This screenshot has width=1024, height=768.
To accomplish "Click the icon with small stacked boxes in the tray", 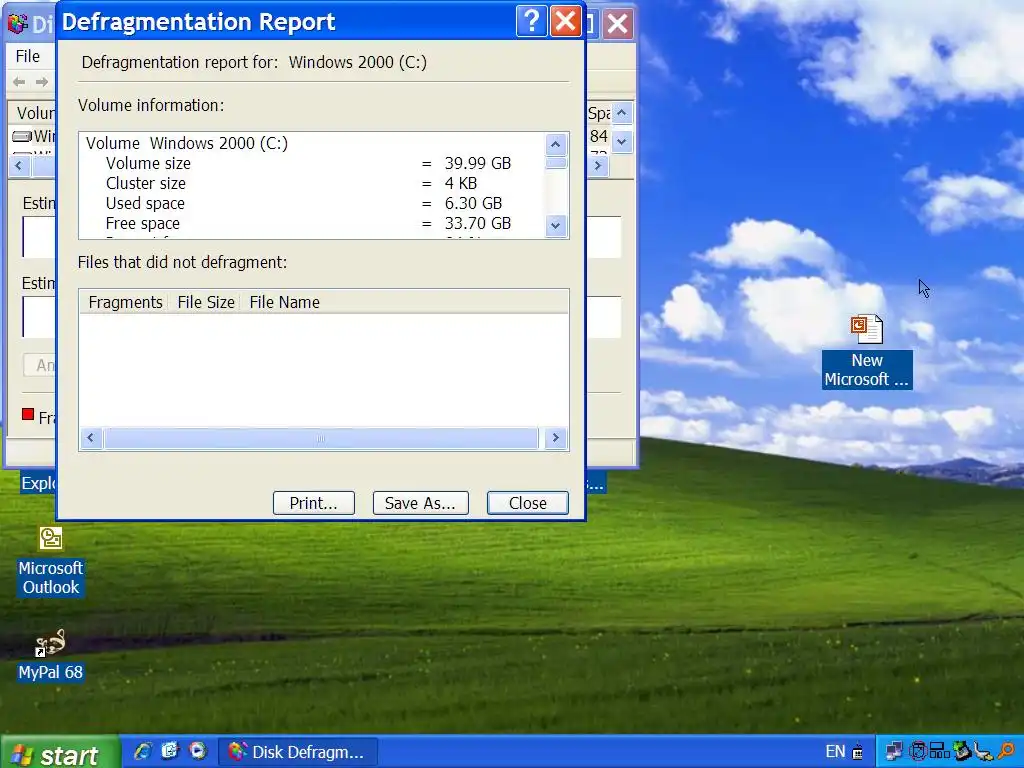I will point(940,752).
